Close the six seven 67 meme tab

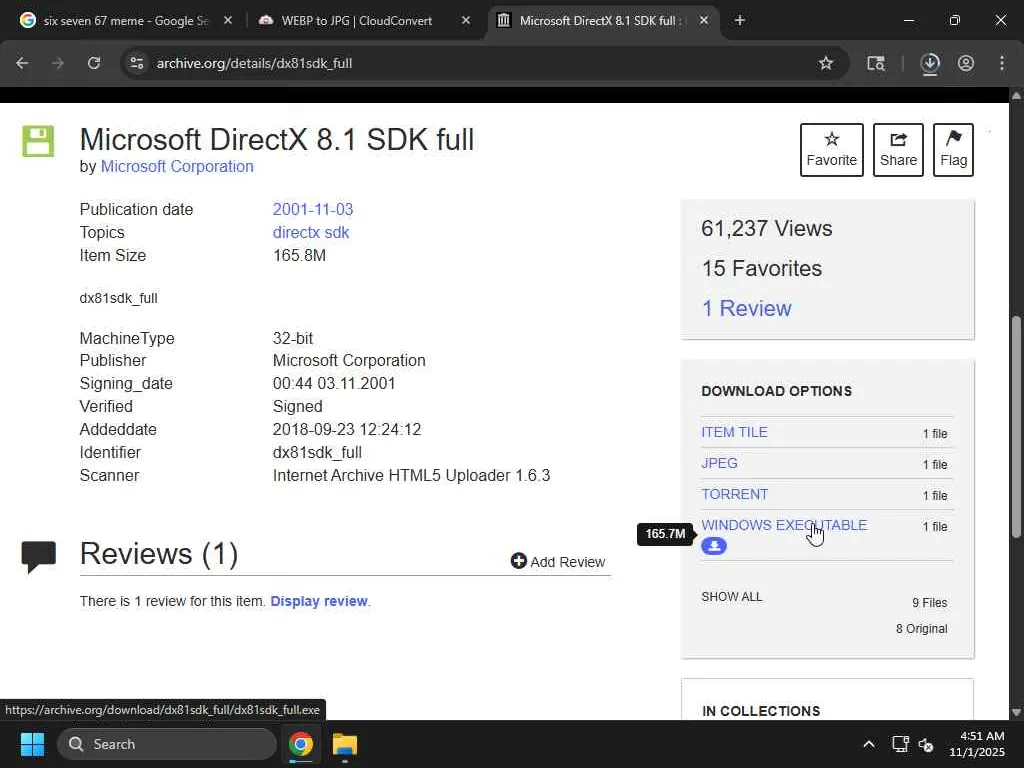228,21
